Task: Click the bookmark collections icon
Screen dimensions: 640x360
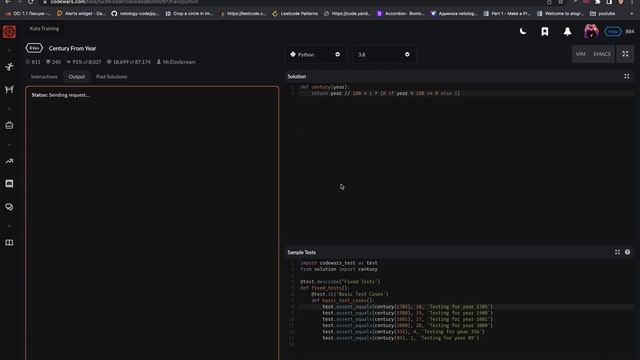Action: (x=545, y=31)
